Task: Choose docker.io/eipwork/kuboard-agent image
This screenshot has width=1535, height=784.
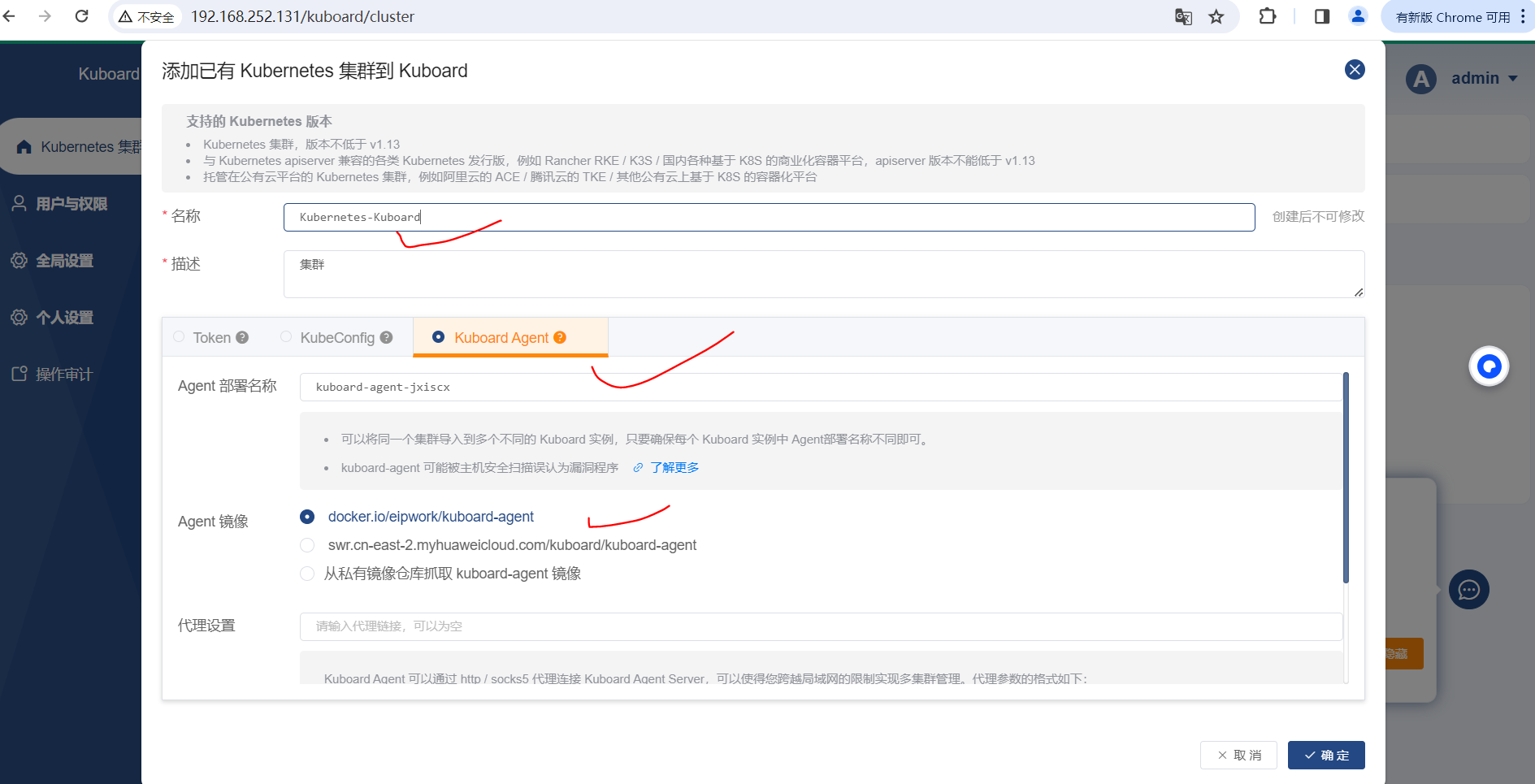Action: [x=307, y=517]
